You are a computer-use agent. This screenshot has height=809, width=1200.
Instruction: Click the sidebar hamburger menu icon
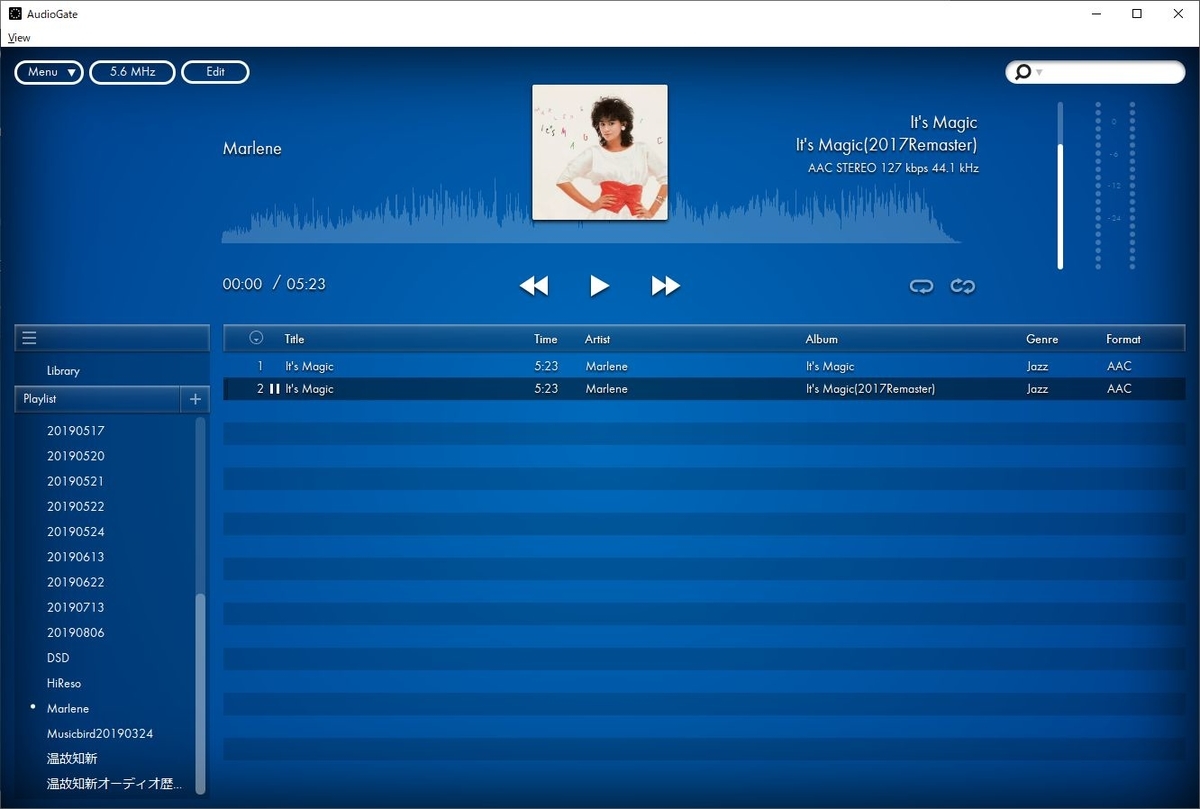(29, 338)
